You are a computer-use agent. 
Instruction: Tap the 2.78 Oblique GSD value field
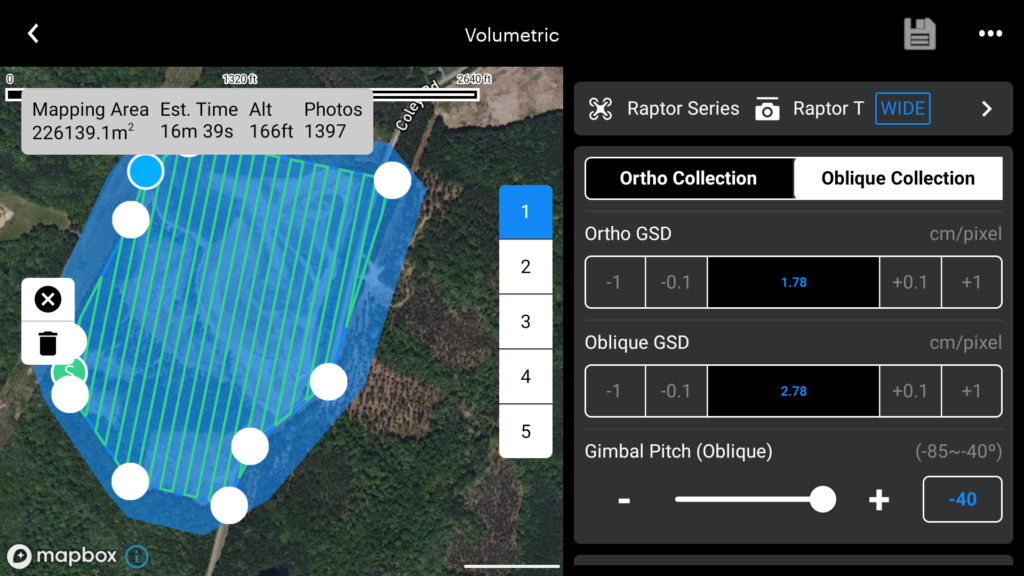(x=793, y=390)
